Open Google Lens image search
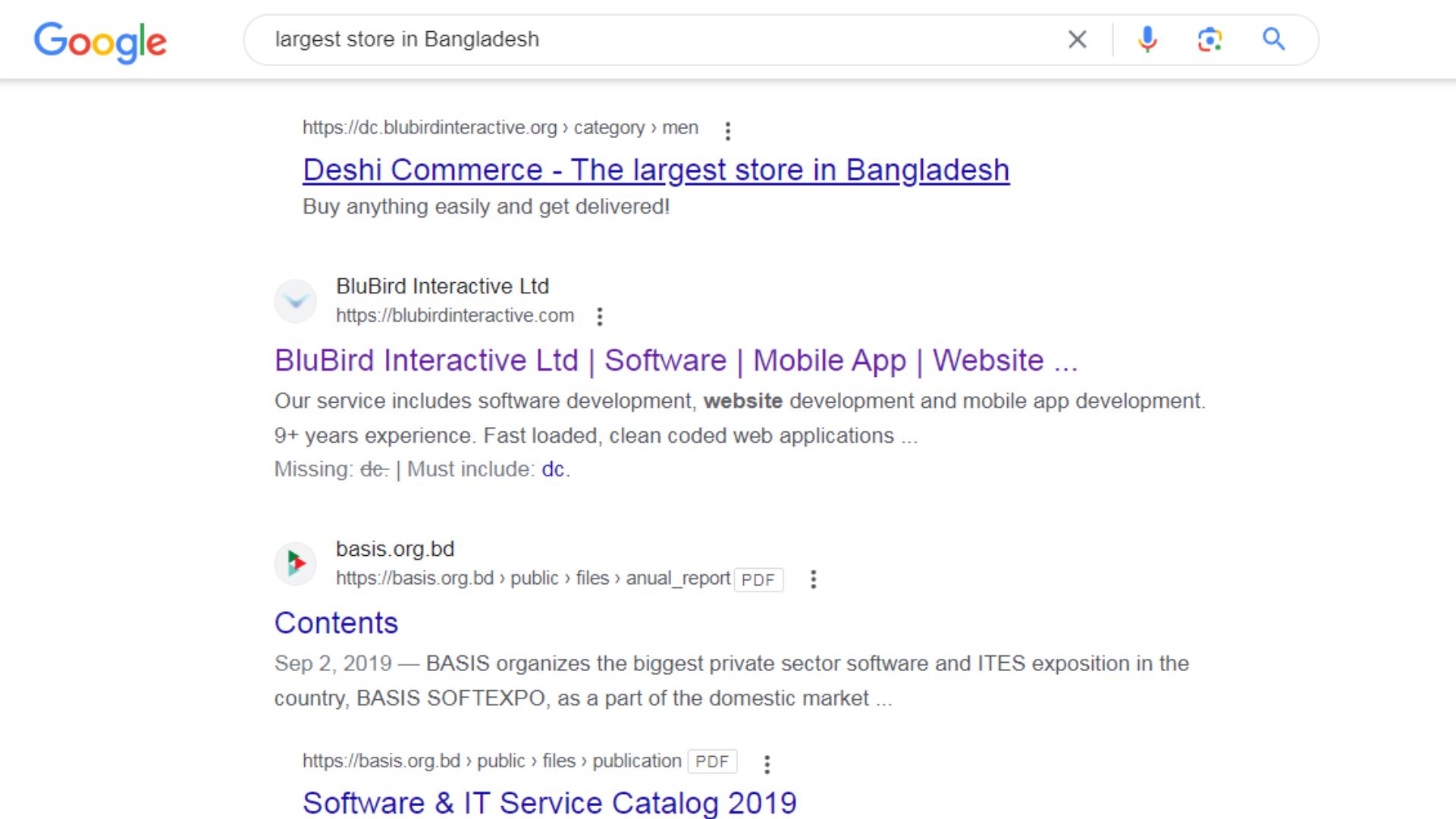This screenshot has width=1456, height=819. (x=1210, y=39)
